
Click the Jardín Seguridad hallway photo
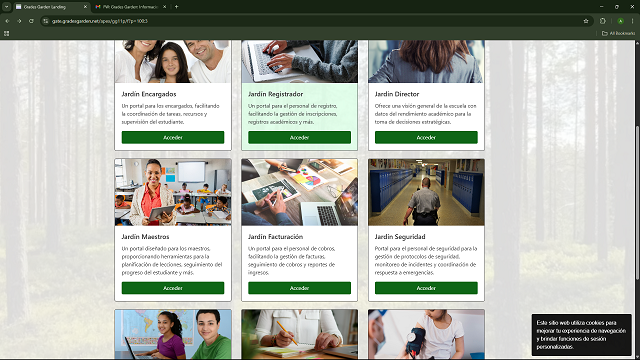pos(426,192)
